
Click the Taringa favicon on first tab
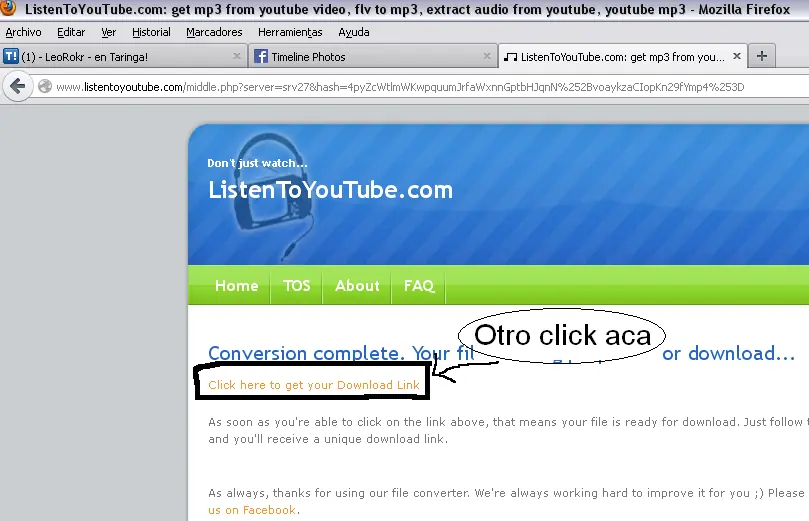pos(11,56)
